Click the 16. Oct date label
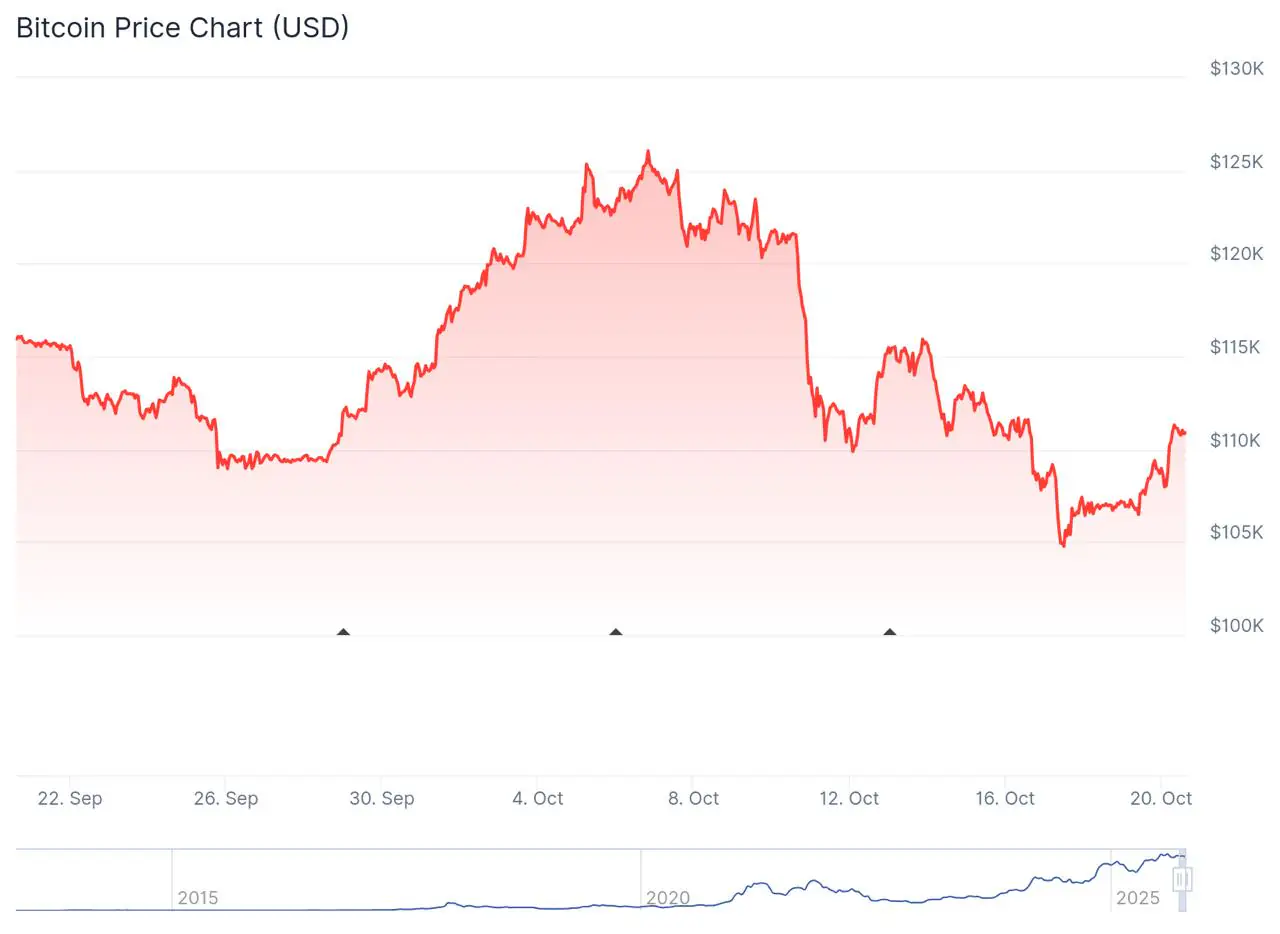1280x934 pixels. (x=1006, y=798)
